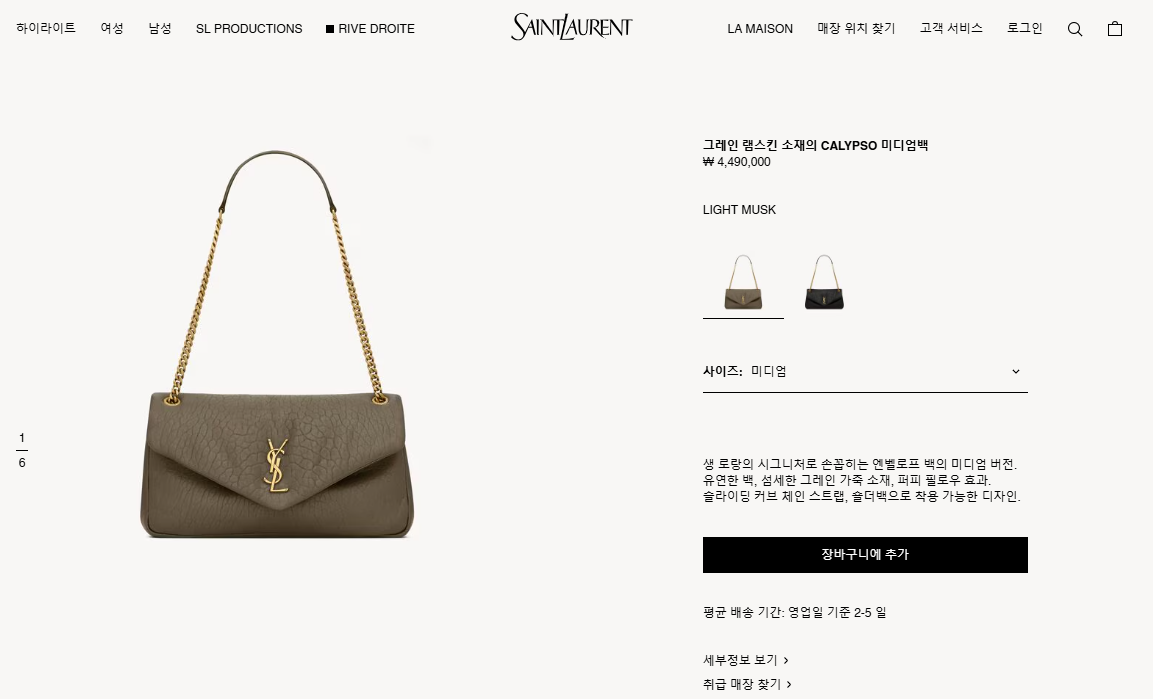Click the main Calypso bag product image

click(277, 344)
